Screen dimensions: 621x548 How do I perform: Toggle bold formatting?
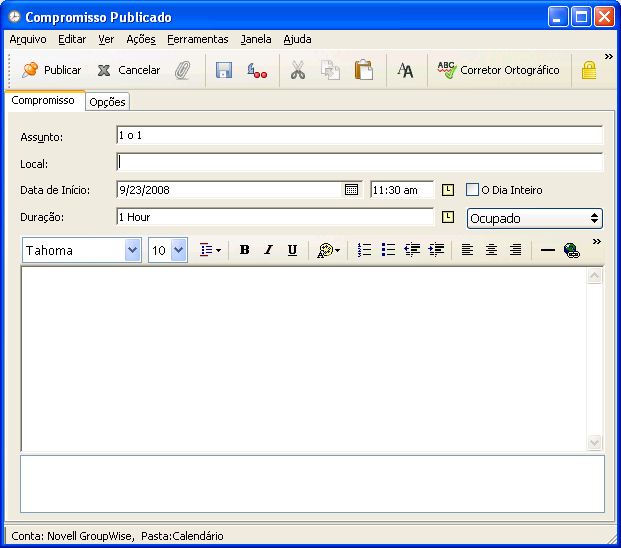(x=244, y=250)
